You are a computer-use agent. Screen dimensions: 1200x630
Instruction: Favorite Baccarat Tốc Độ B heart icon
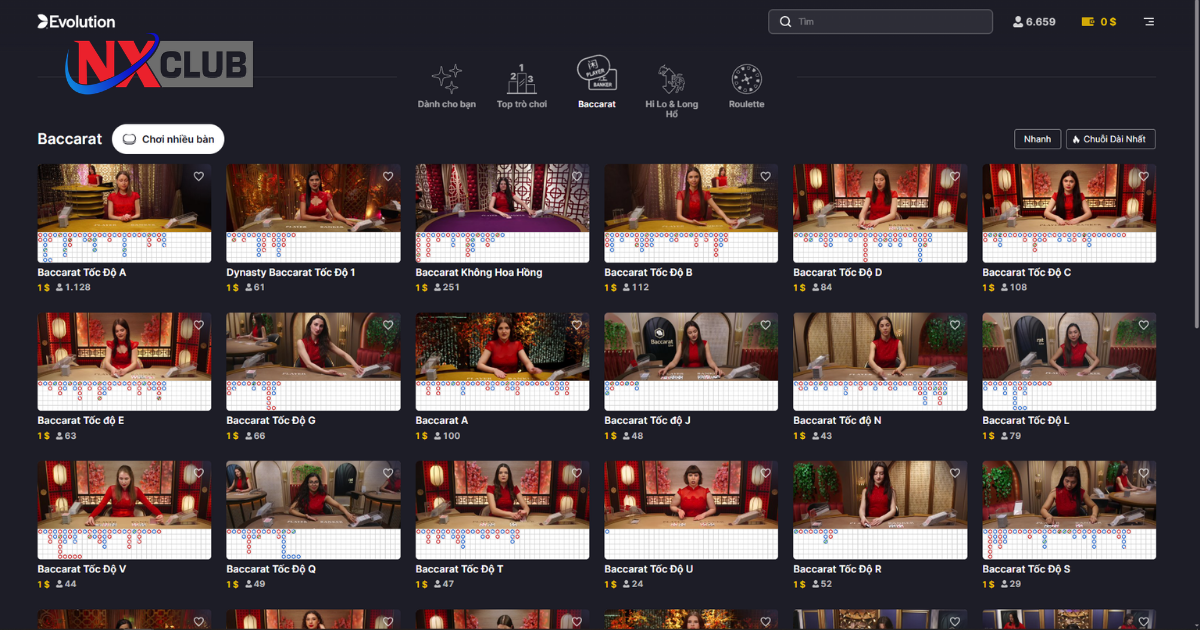coord(766,176)
